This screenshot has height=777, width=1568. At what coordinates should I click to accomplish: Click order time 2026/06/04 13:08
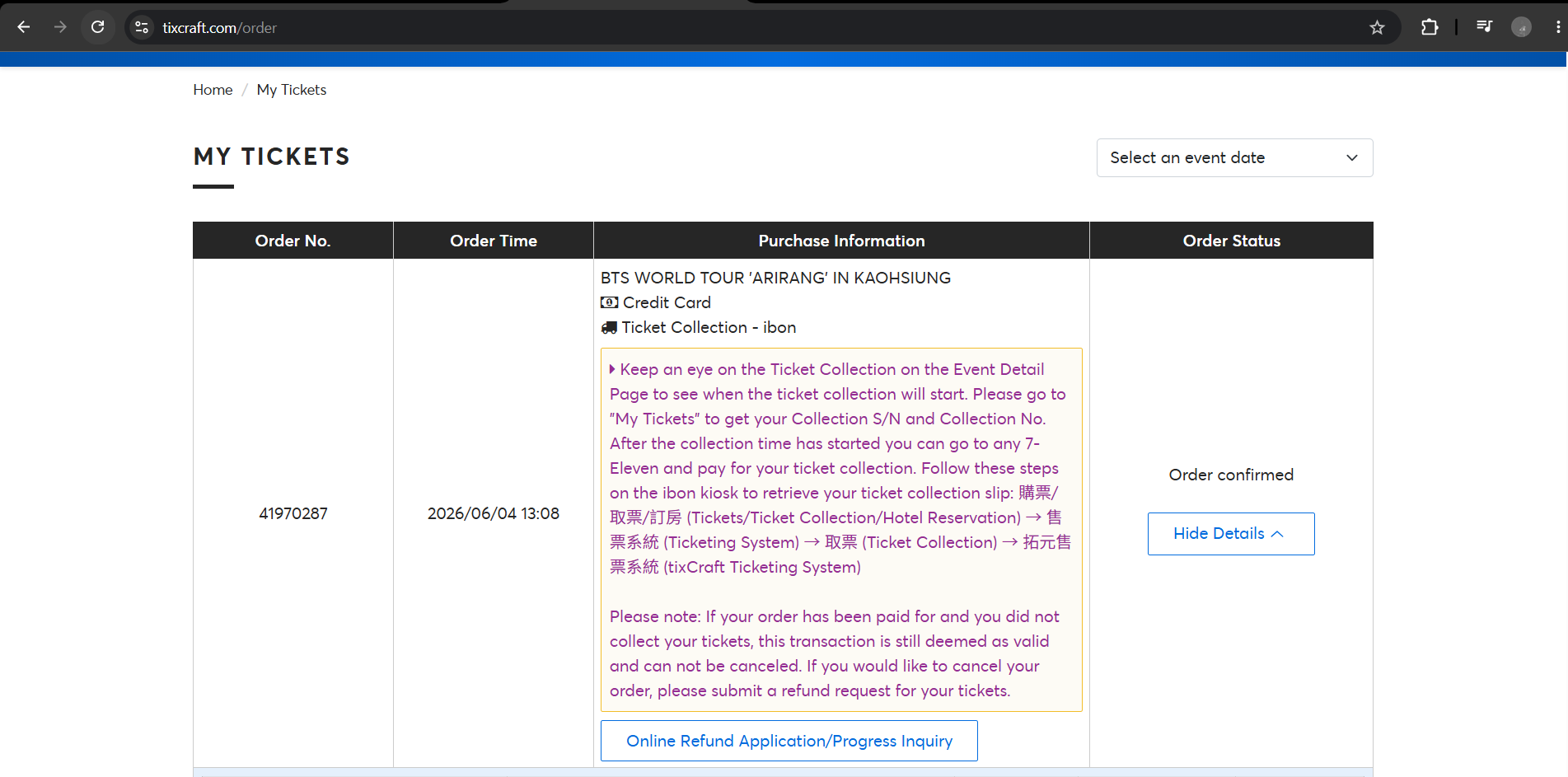pyautogui.click(x=494, y=513)
